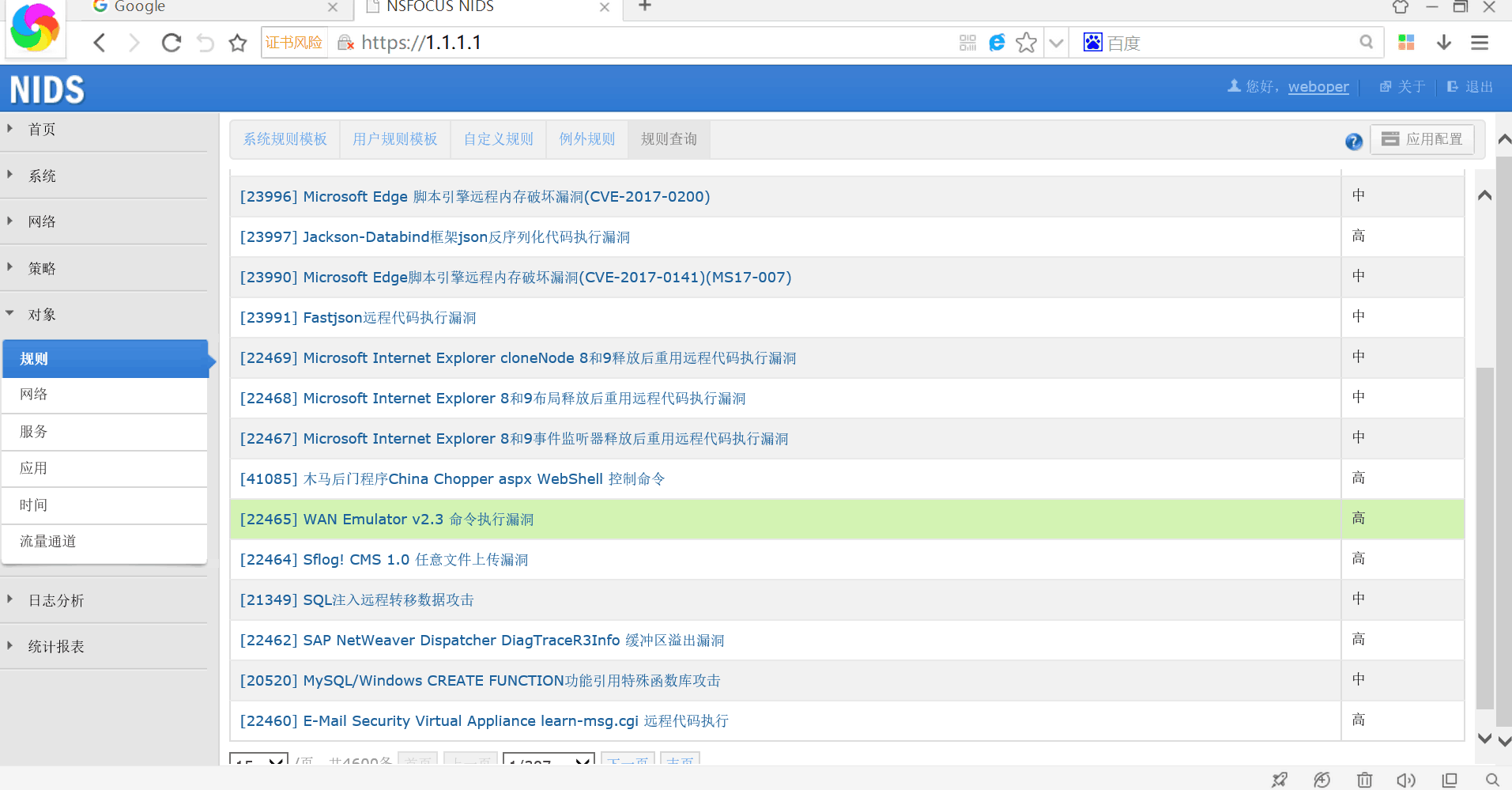This screenshot has width=1512, height=790.
Task: Click the colorful browser logo avatar
Action: [x=36, y=28]
